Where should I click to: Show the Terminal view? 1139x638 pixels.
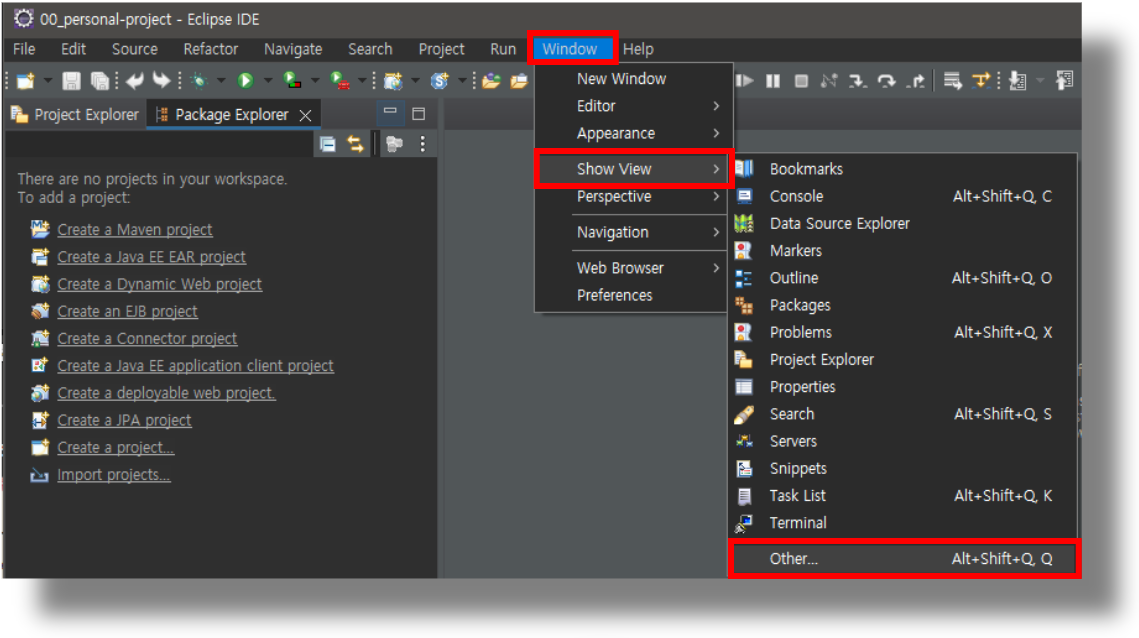(x=903, y=523)
